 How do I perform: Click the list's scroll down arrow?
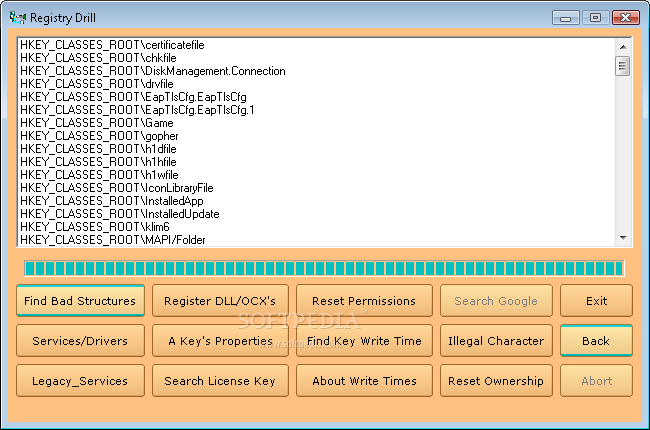(623, 238)
